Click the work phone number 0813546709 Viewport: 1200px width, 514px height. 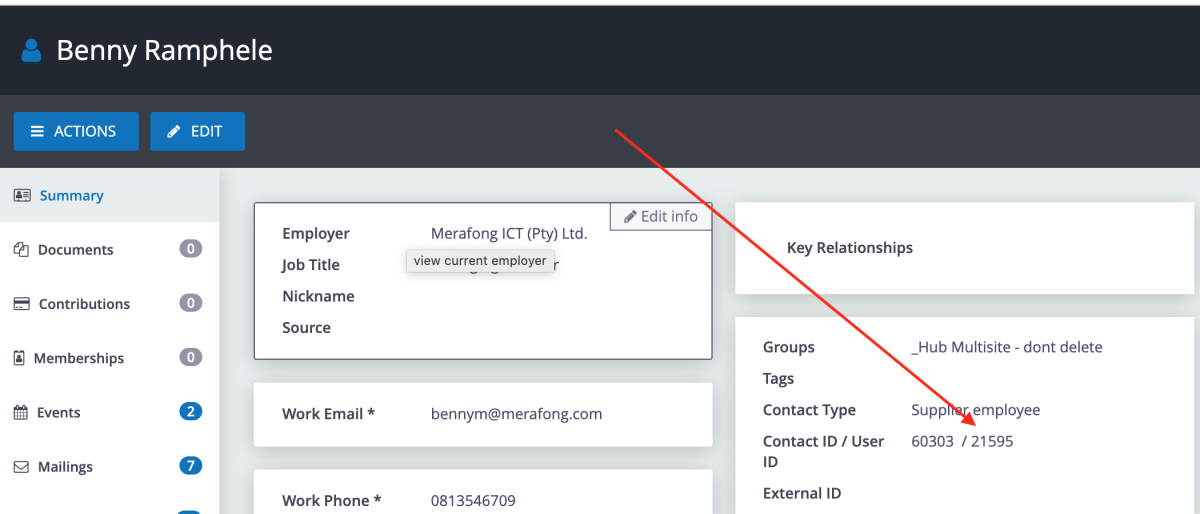click(473, 500)
